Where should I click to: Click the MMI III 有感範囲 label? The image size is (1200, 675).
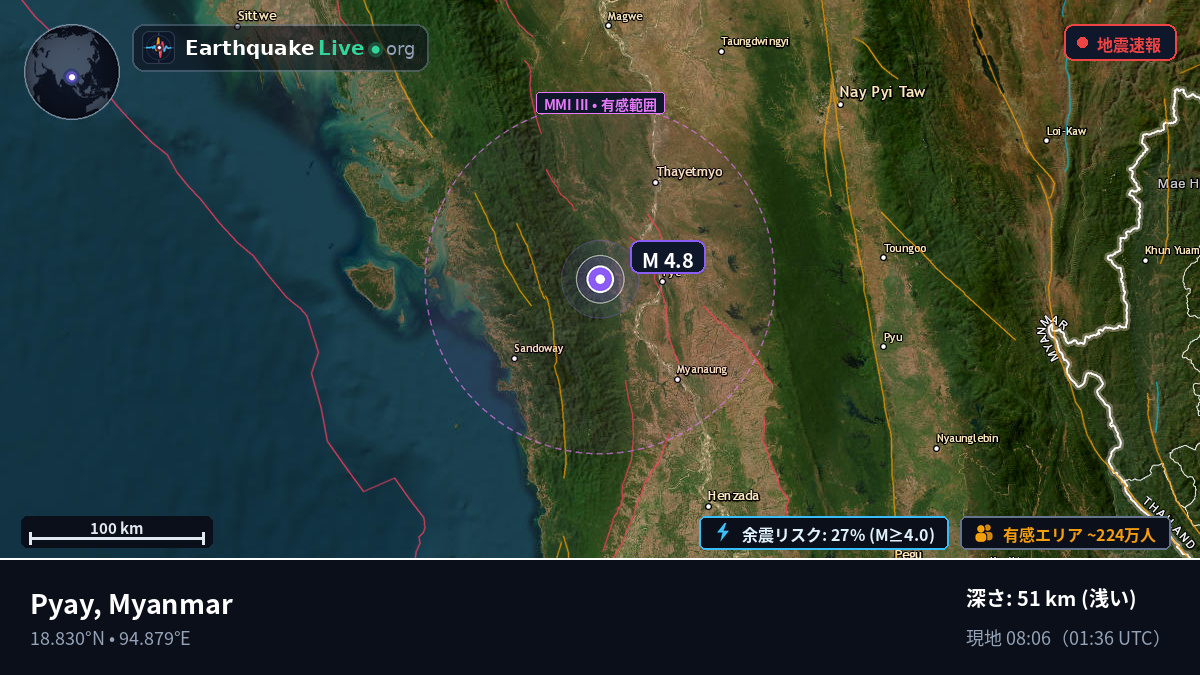click(600, 104)
